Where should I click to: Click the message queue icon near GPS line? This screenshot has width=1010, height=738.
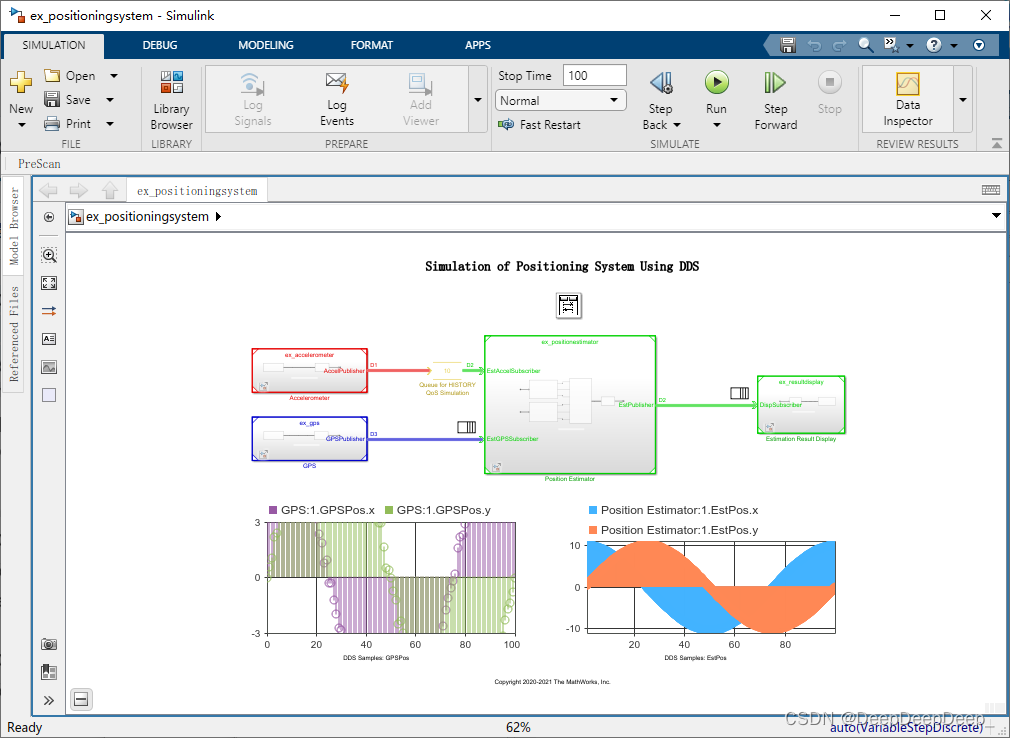pos(466,426)
